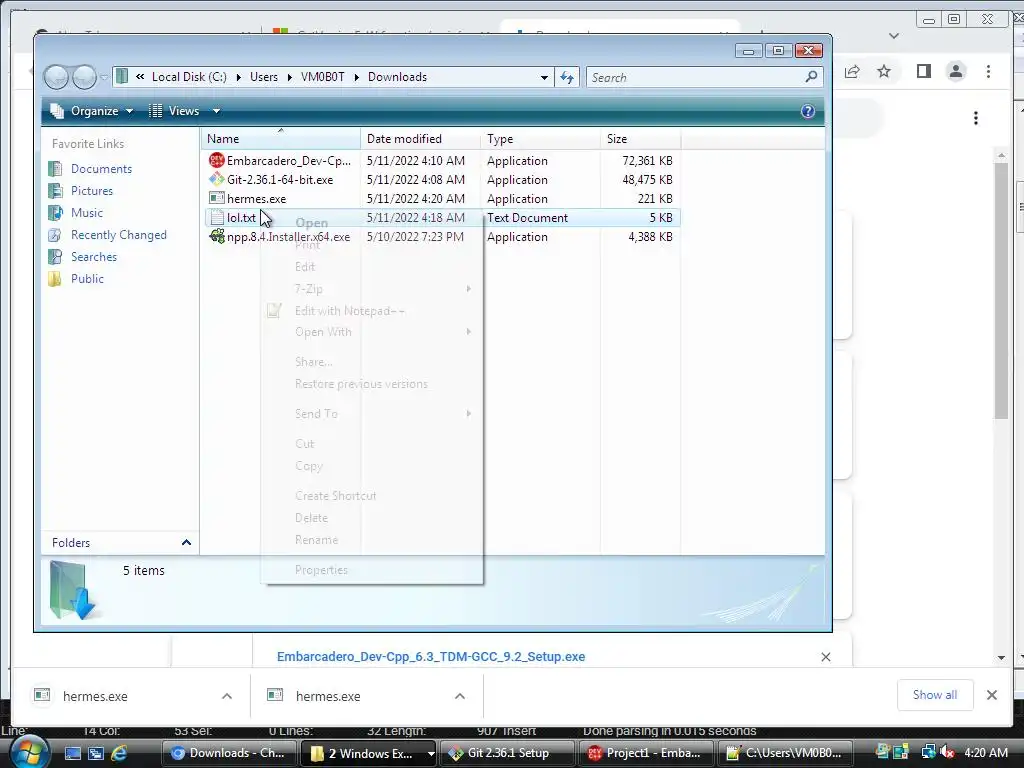This screenshot has height=768, width=1024.
Task: Click the npp.8.4.Installer.x64.exe file icon
Action: pyautogui.click(x=216, y=236)
